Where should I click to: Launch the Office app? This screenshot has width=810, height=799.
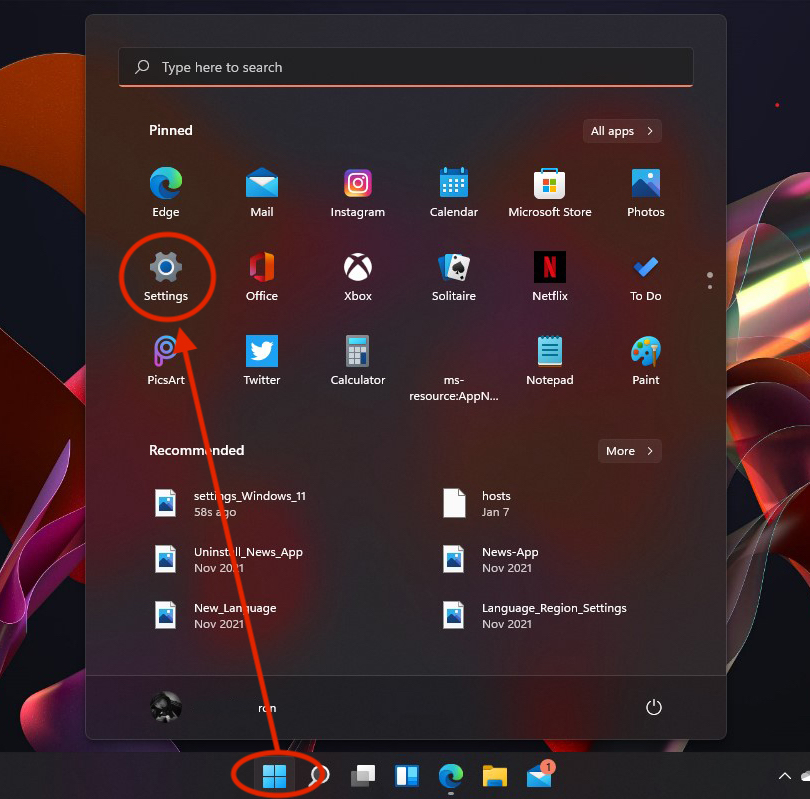[x=262, y=276]
